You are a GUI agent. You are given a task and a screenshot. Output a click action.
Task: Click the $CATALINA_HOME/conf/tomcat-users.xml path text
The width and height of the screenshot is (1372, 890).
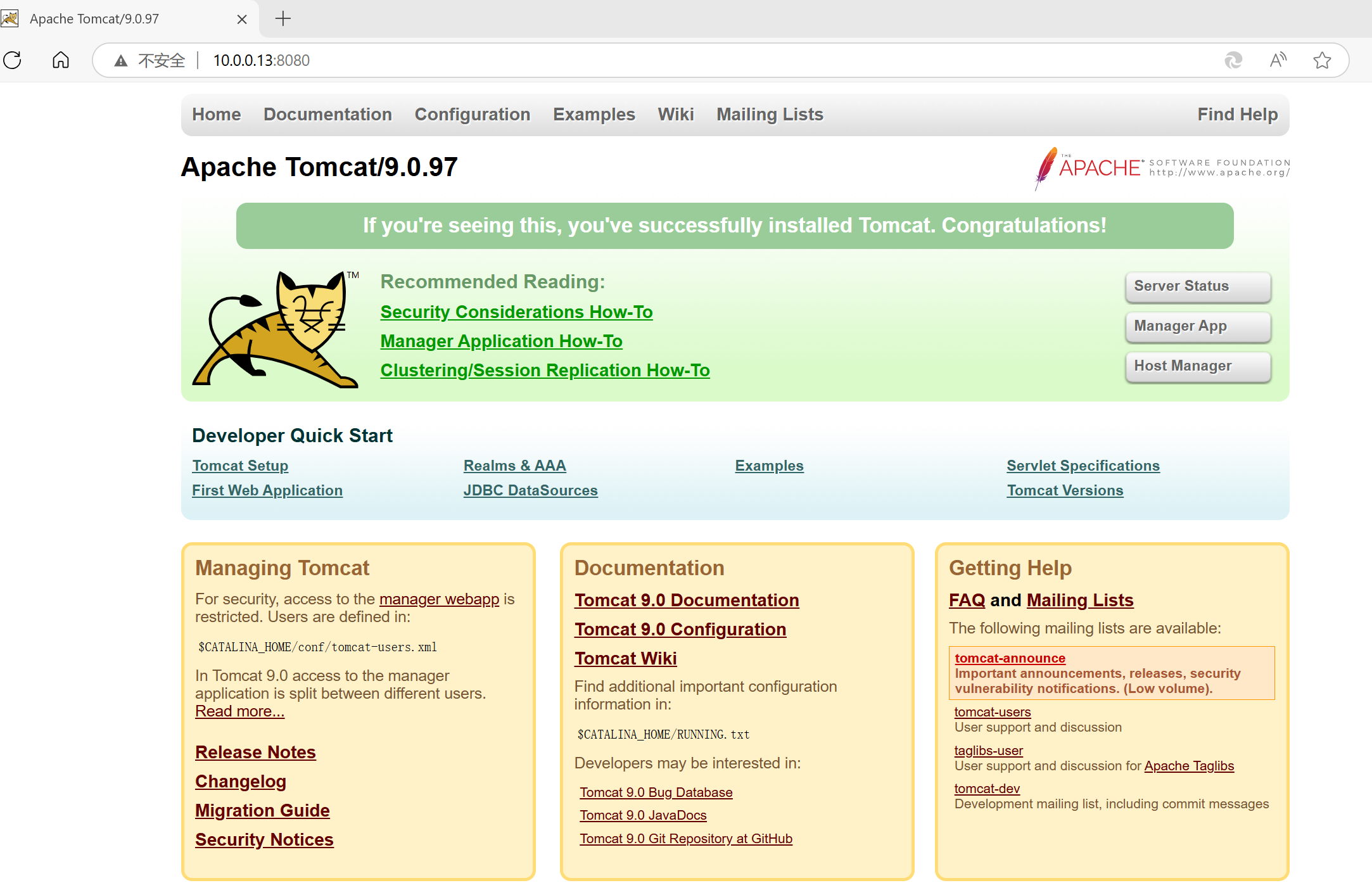pyautogui.click(x=317, y=647)
